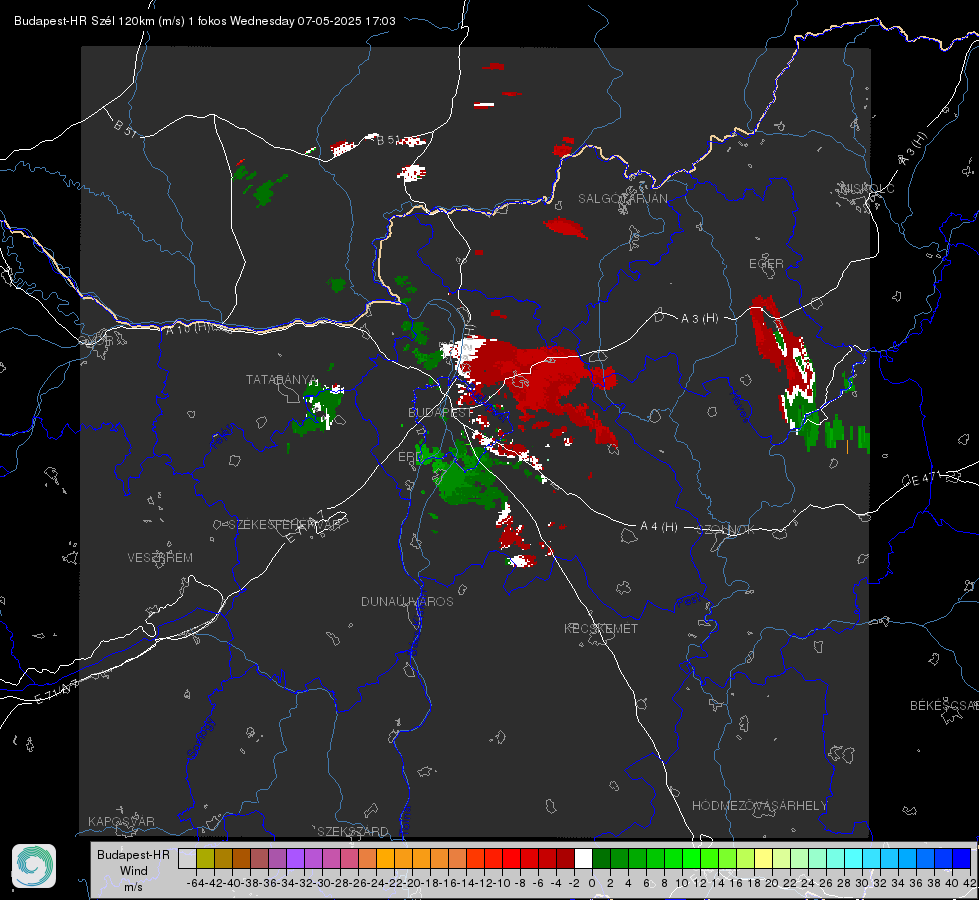Select the KAPOSVAR city label
Screen dimensions: 979x900
coord(121,821)
